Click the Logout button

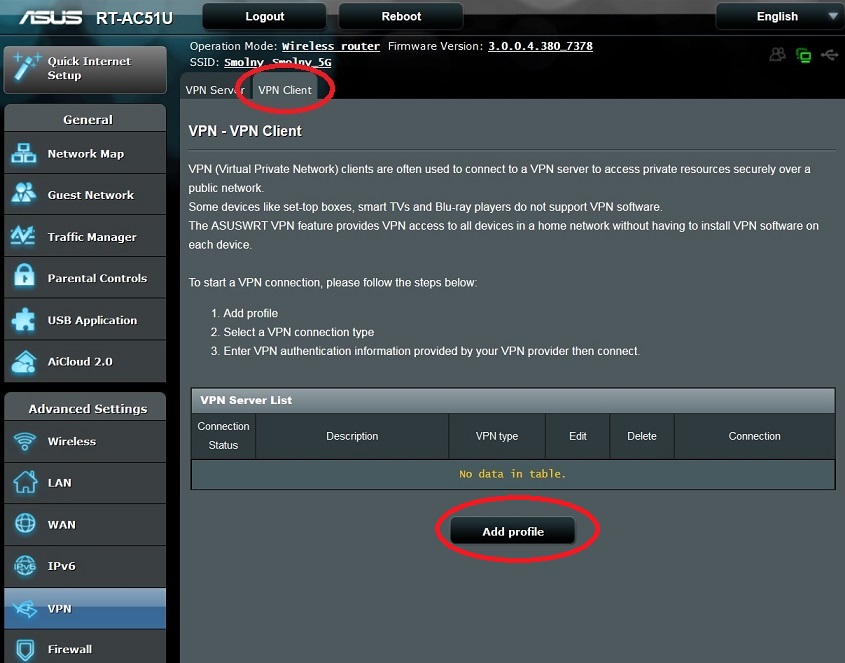265,17
